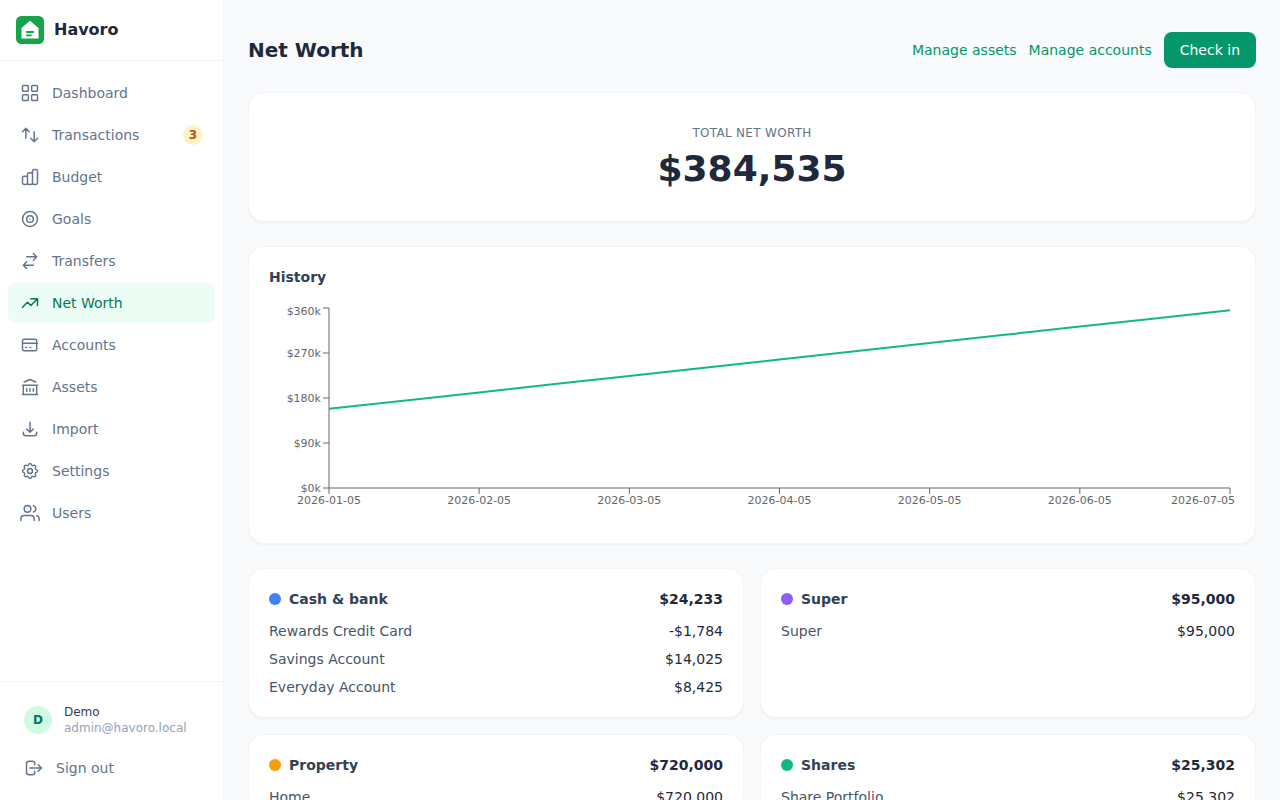This screenshot has width=1280, height=800.
Task: Click the Users people icon
Action: click(30, 513)
